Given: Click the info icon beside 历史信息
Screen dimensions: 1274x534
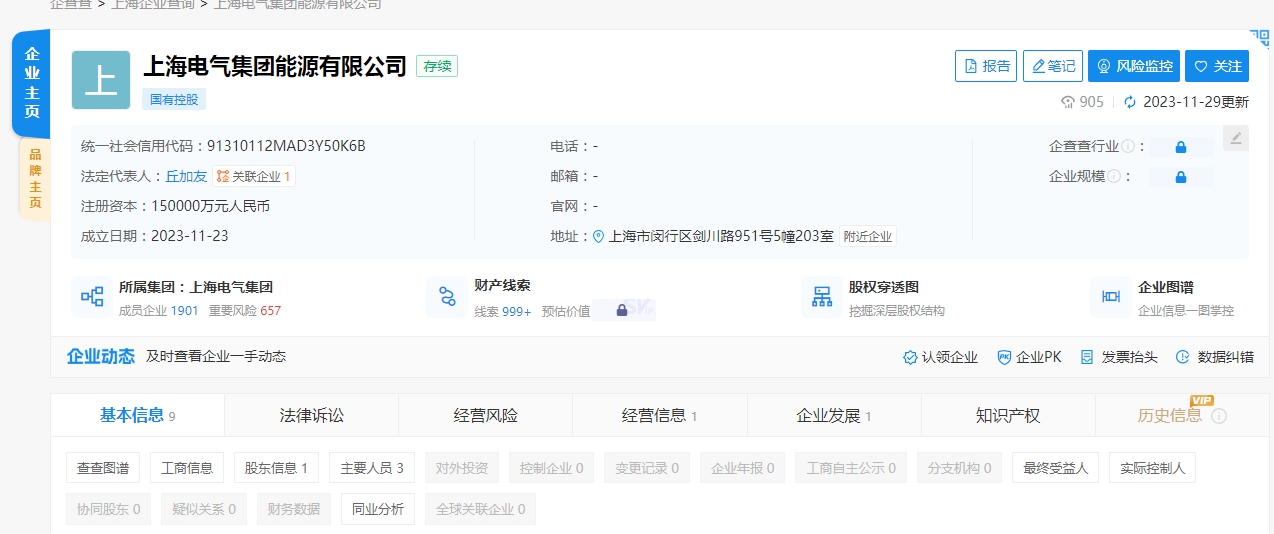Looking at the screenshot, I should [1219, 416].
